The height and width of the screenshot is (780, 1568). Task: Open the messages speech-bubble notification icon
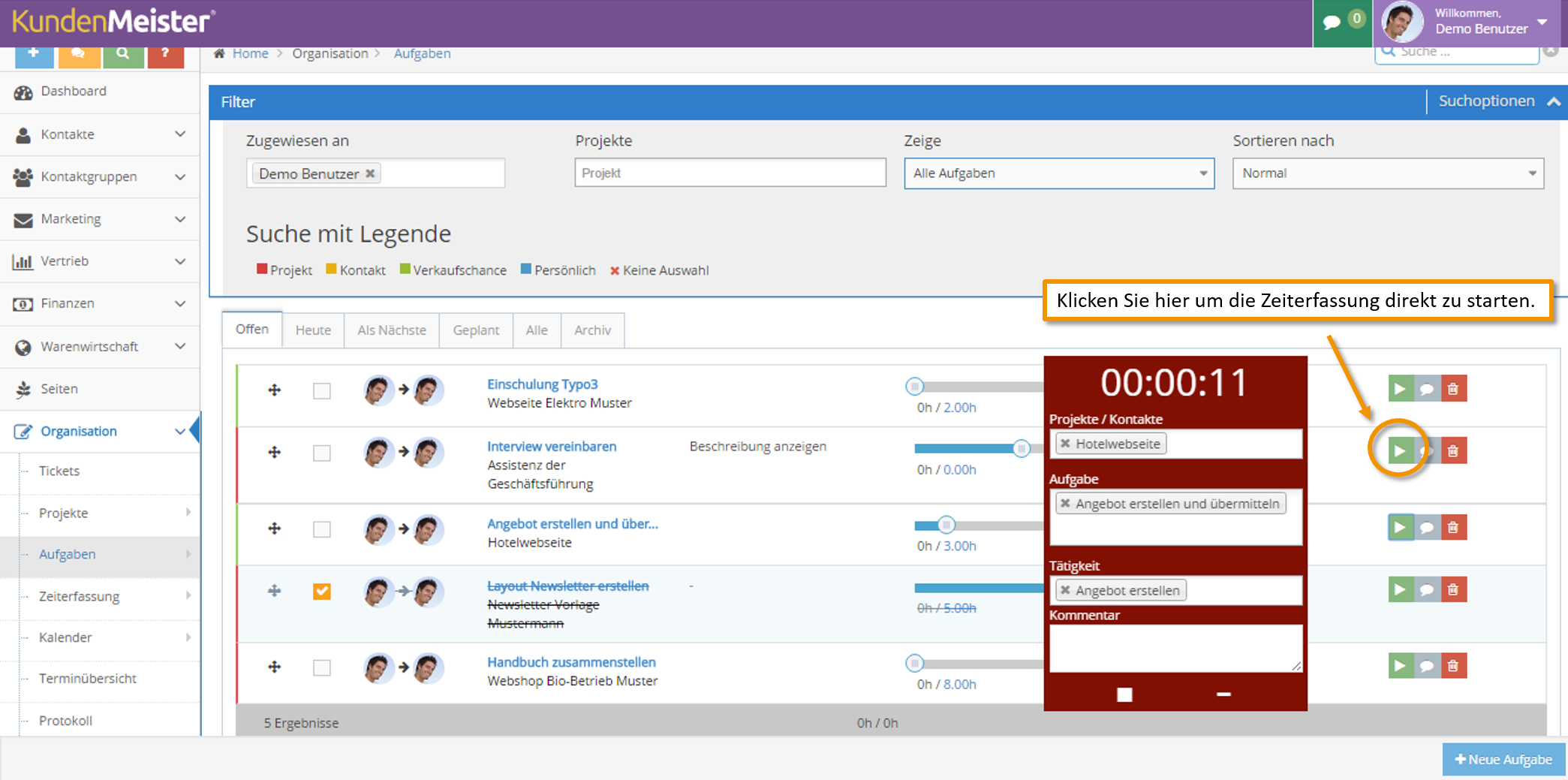click(1332, 23)
